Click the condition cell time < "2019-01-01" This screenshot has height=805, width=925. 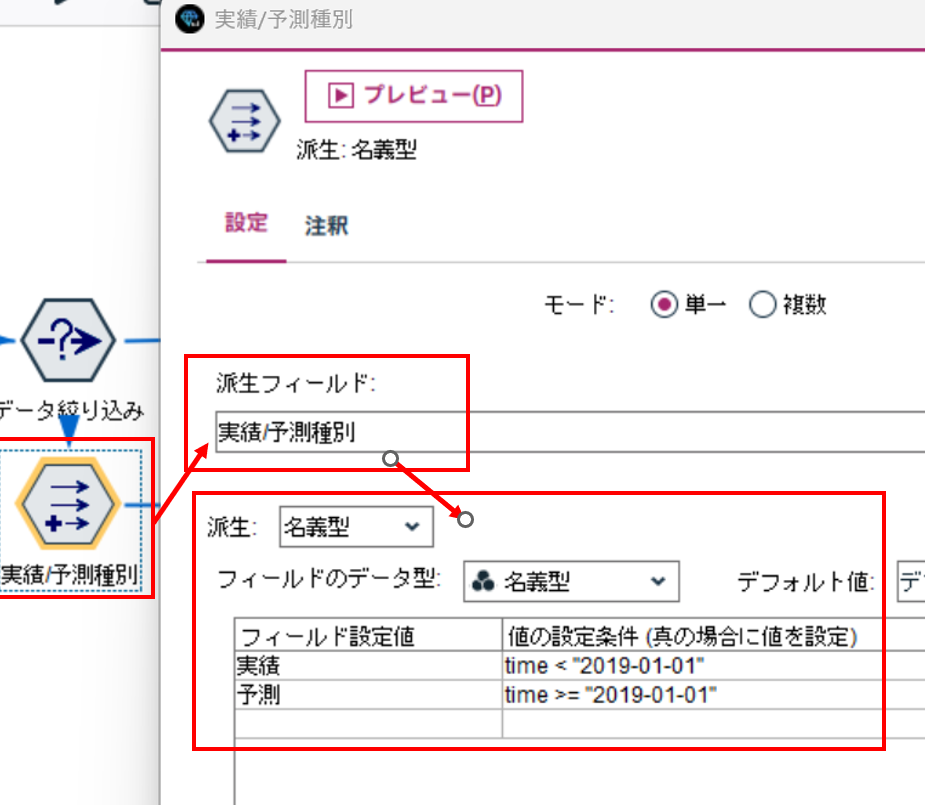(714, 666)
